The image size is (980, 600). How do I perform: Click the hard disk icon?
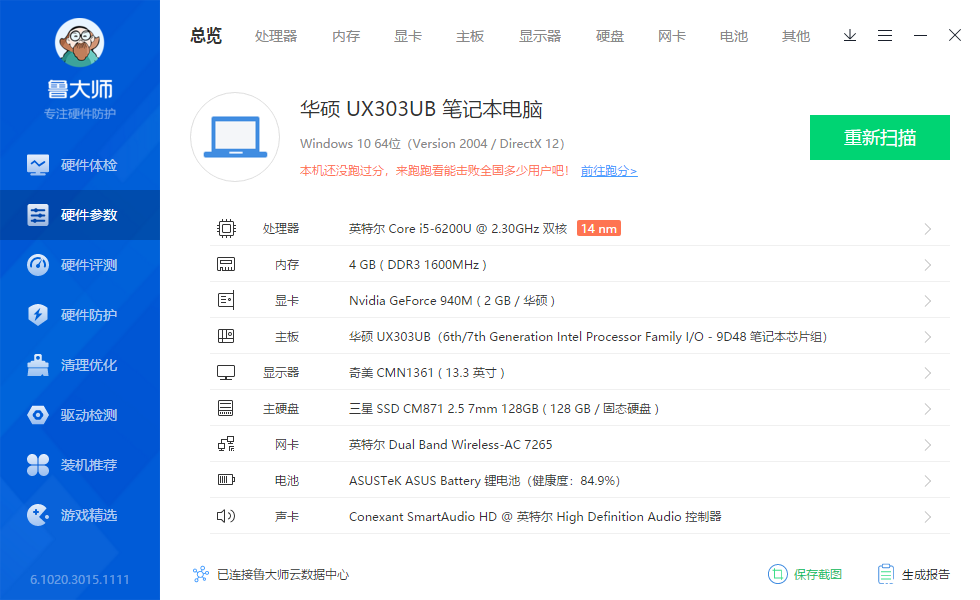pyautogui.click(x=226, y=408)
